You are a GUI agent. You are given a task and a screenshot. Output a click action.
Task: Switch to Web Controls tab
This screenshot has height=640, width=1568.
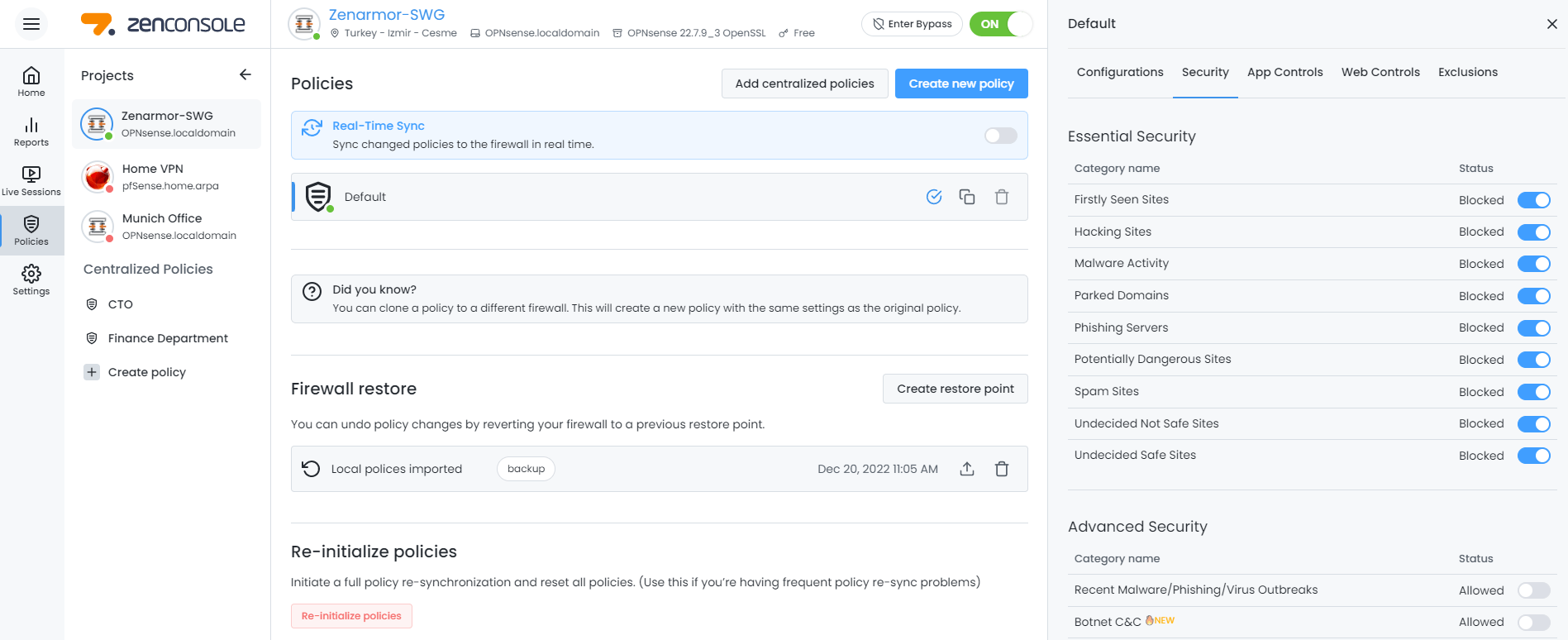tap(1380, 72)
